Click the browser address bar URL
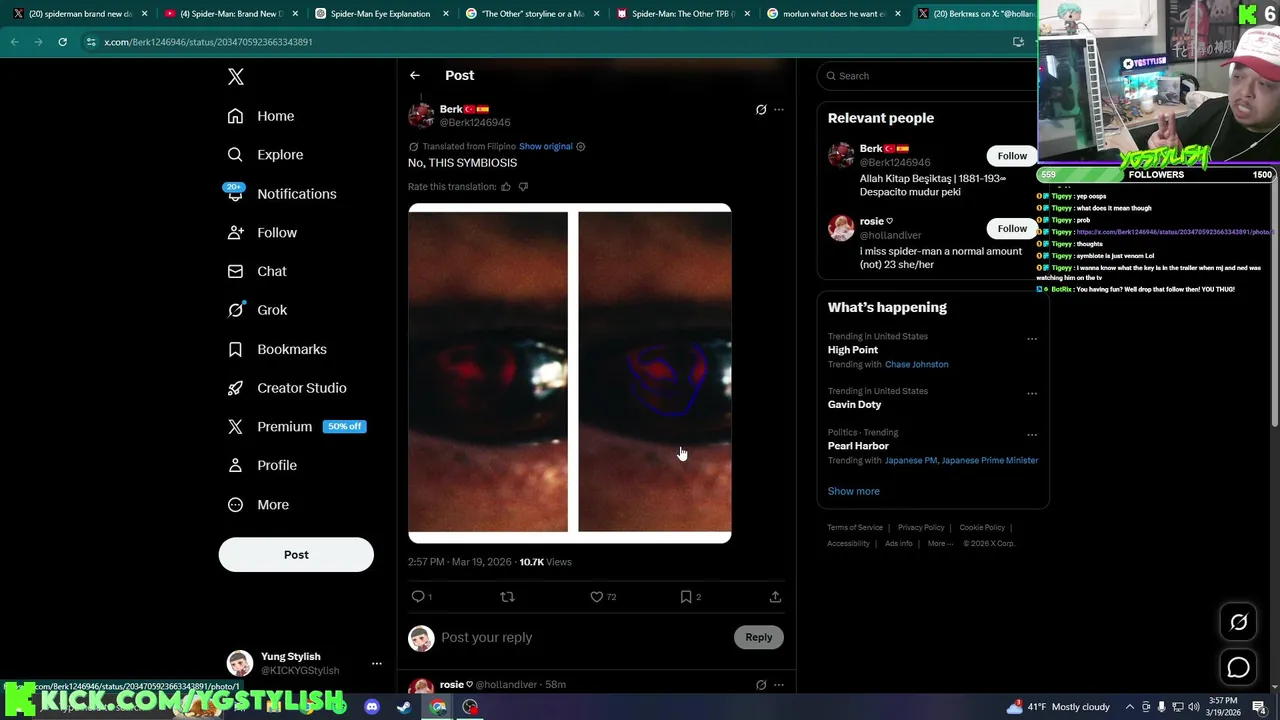The height and width of the screenshot is (720, 1280). coord(208,42)
